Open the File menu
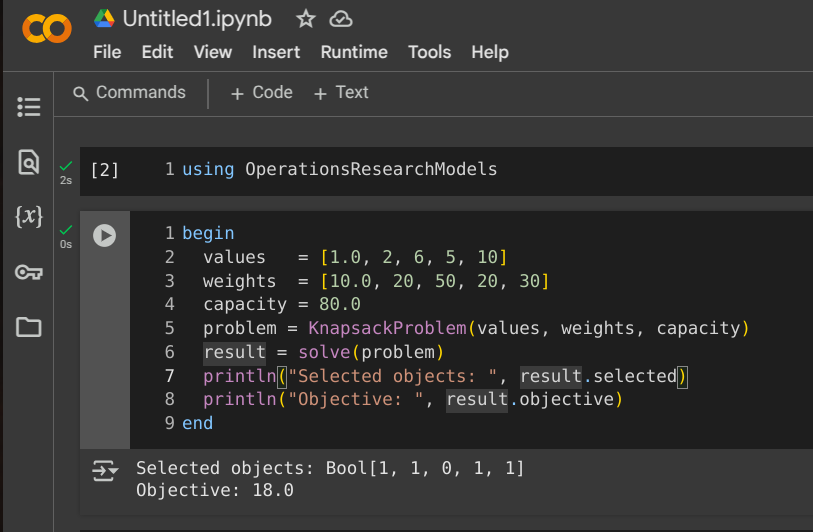Image resolution: width=813 pixels, height=532 pixels. tap(107, 52)
